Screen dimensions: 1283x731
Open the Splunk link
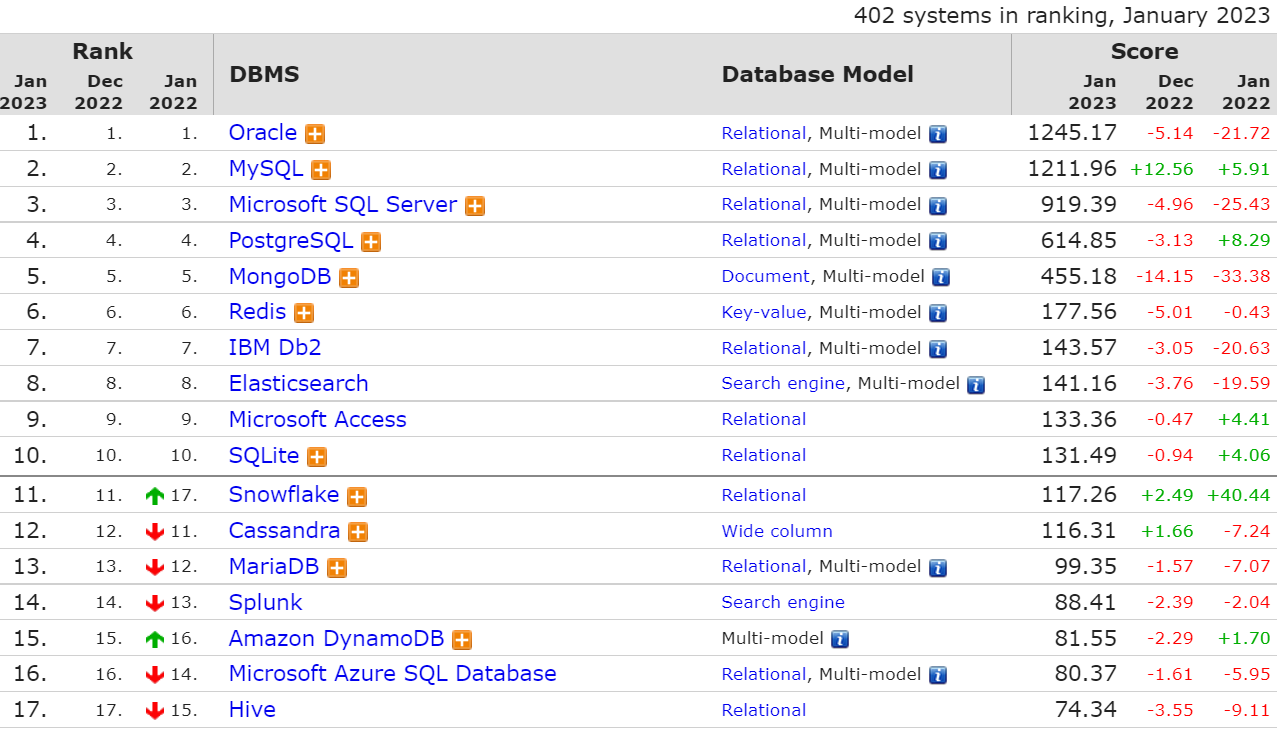point(266,603)
